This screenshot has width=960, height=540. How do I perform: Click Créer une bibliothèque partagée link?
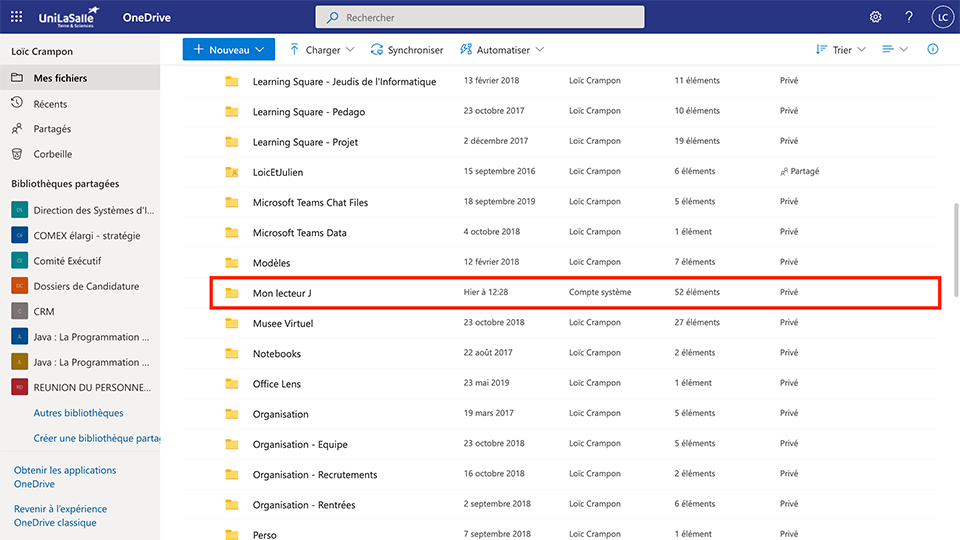click(x=97, y=438)
